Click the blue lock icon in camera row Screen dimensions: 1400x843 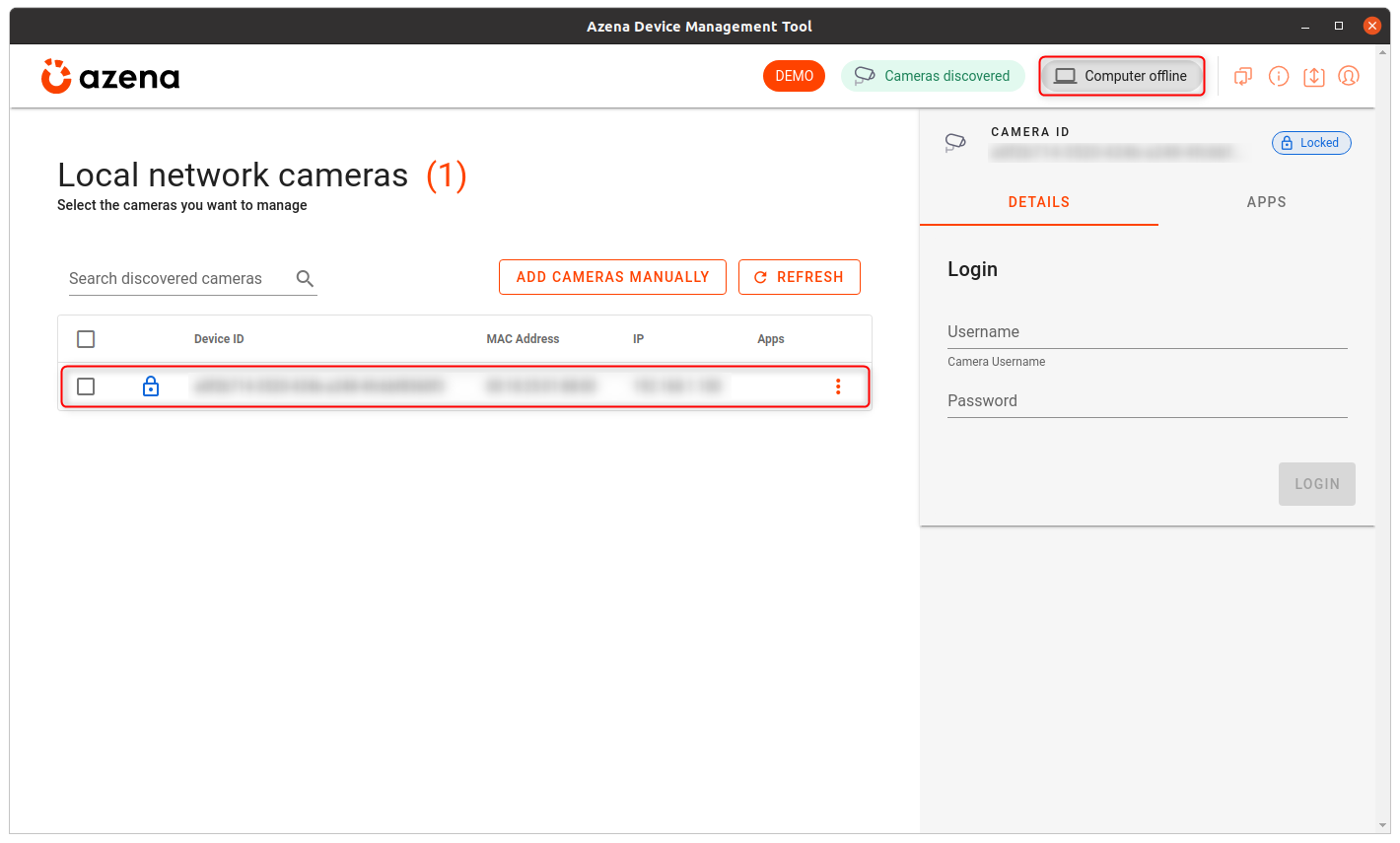(151, 386)
